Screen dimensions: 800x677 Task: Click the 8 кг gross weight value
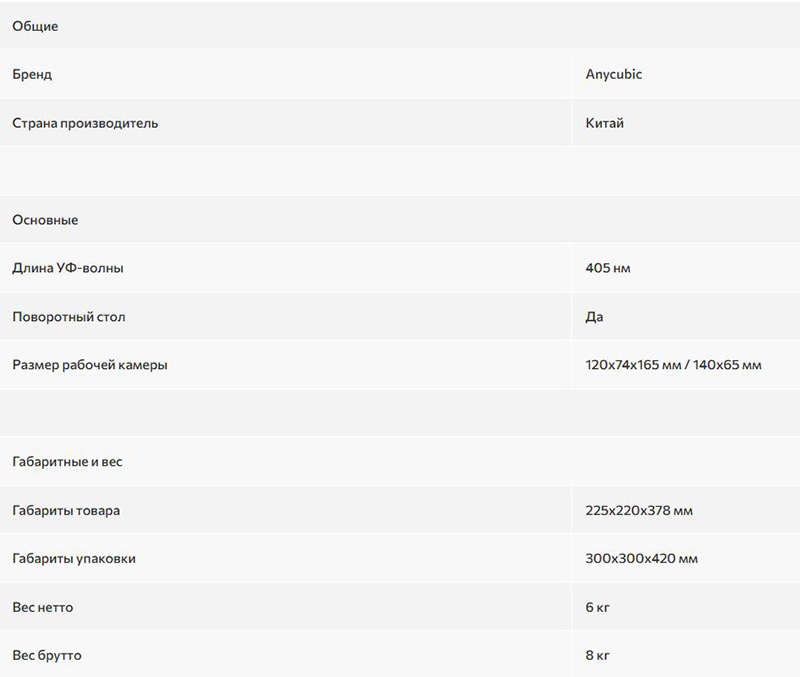point(598,655)
